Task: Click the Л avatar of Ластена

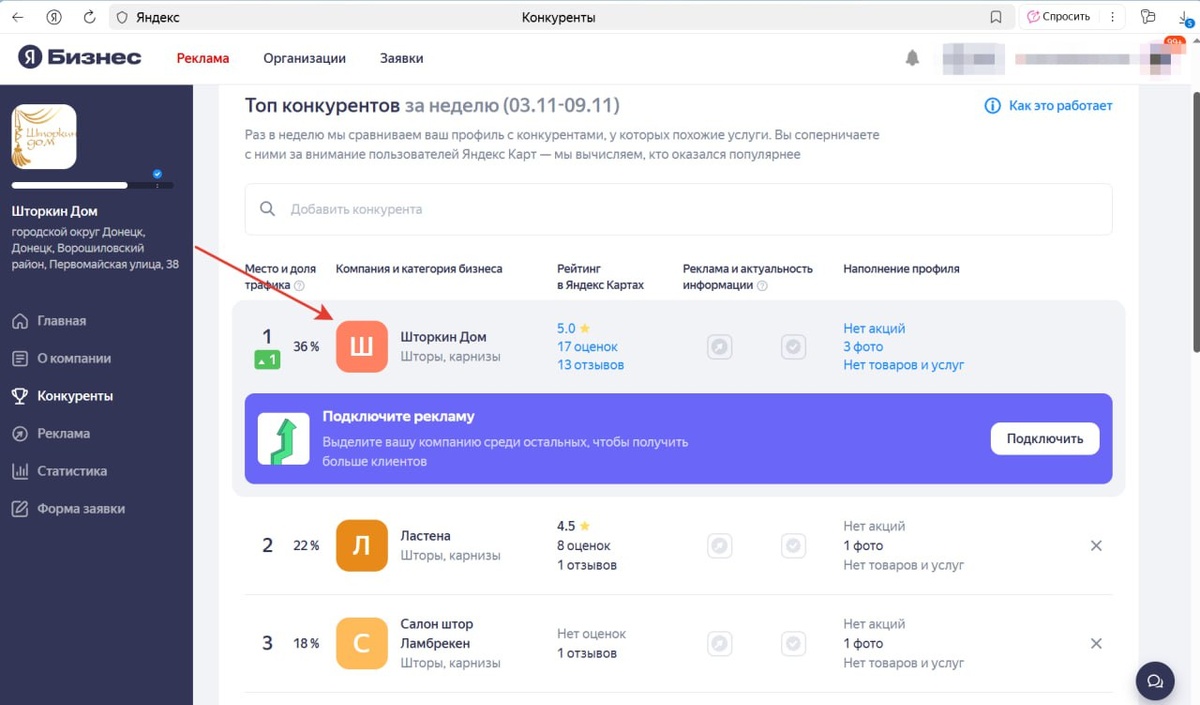Action: point(362,546)
